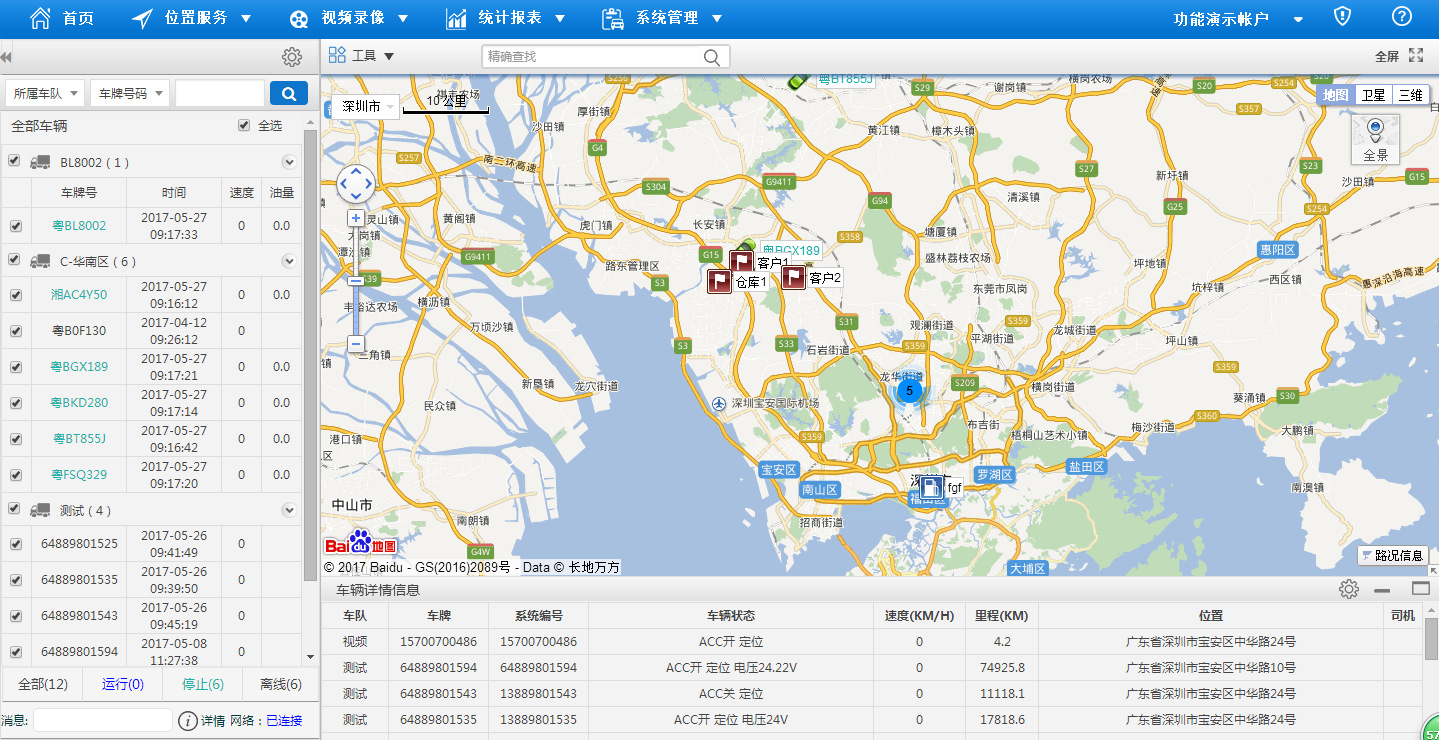Image resolution: width=1439 pixels, height=740 pixels.
Task: Toggle the 全选 select-all checkbox
Action: pyautogui.click(x=244, y=126)
